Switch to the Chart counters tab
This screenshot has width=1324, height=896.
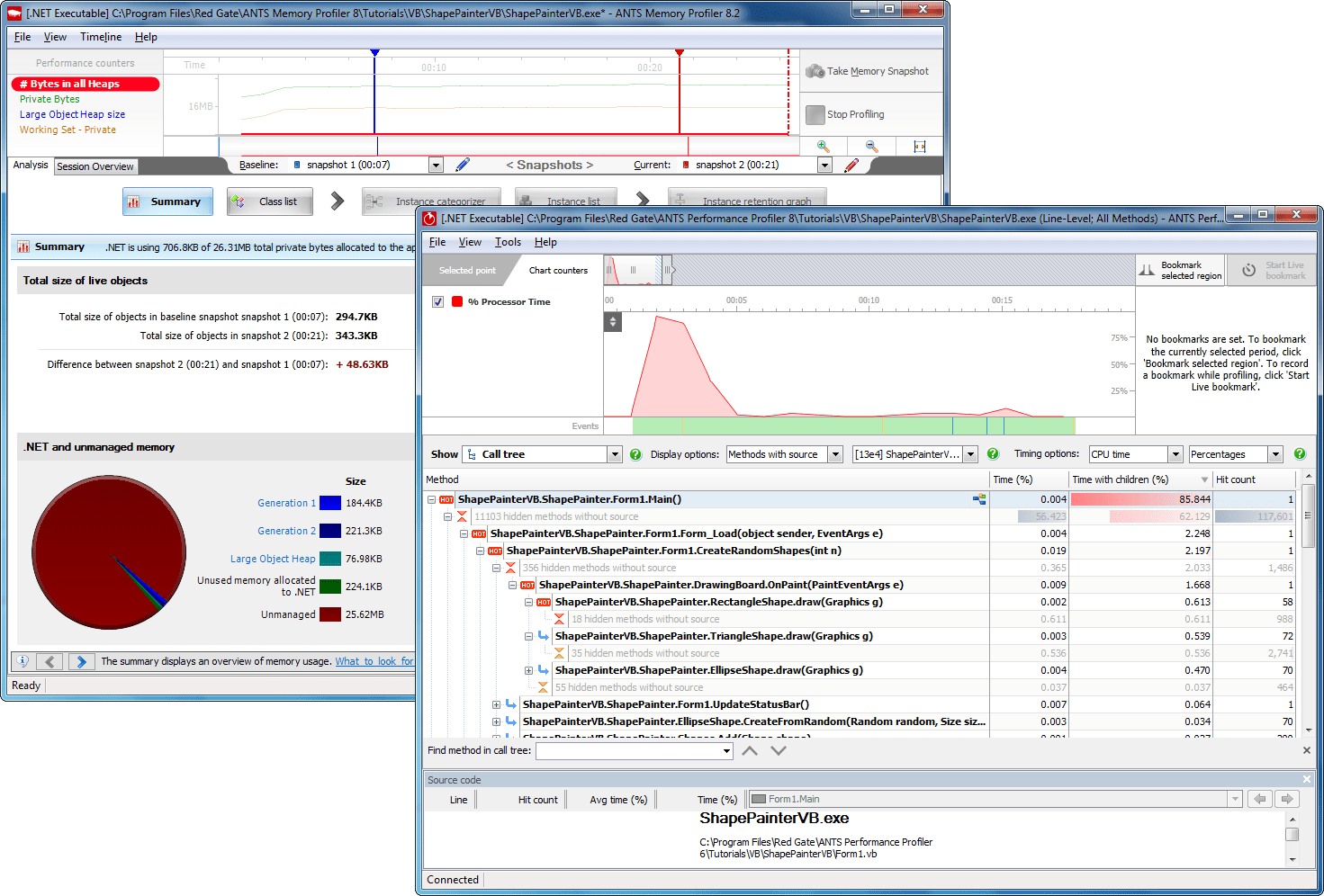(x=558, y=270)
